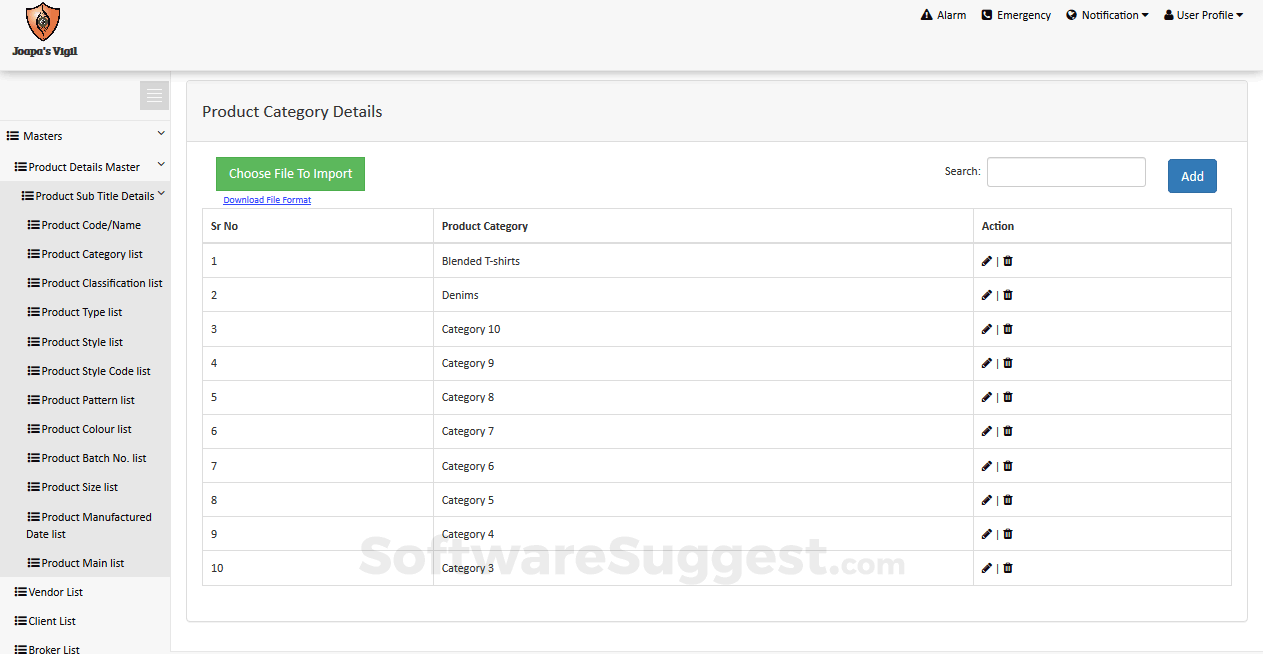Toggle the sidebar with the hamburger icon
The width and height of the screenshot is (1263, 654).
point(154,95)
